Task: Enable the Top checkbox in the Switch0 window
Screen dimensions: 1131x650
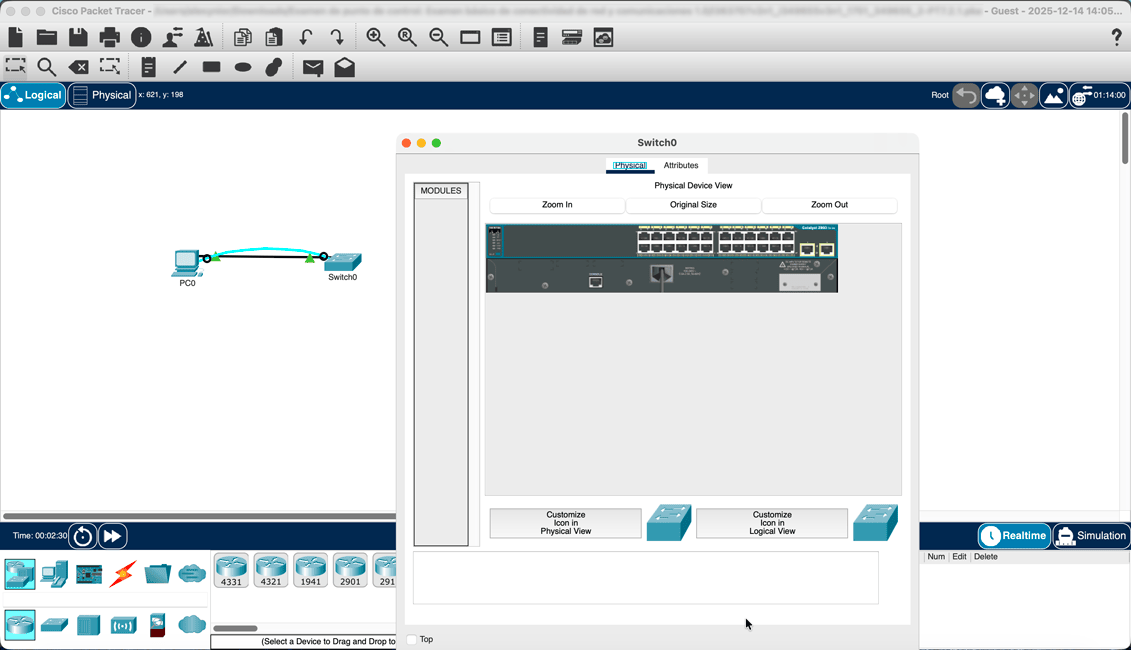Action: [x=411, y=639]
